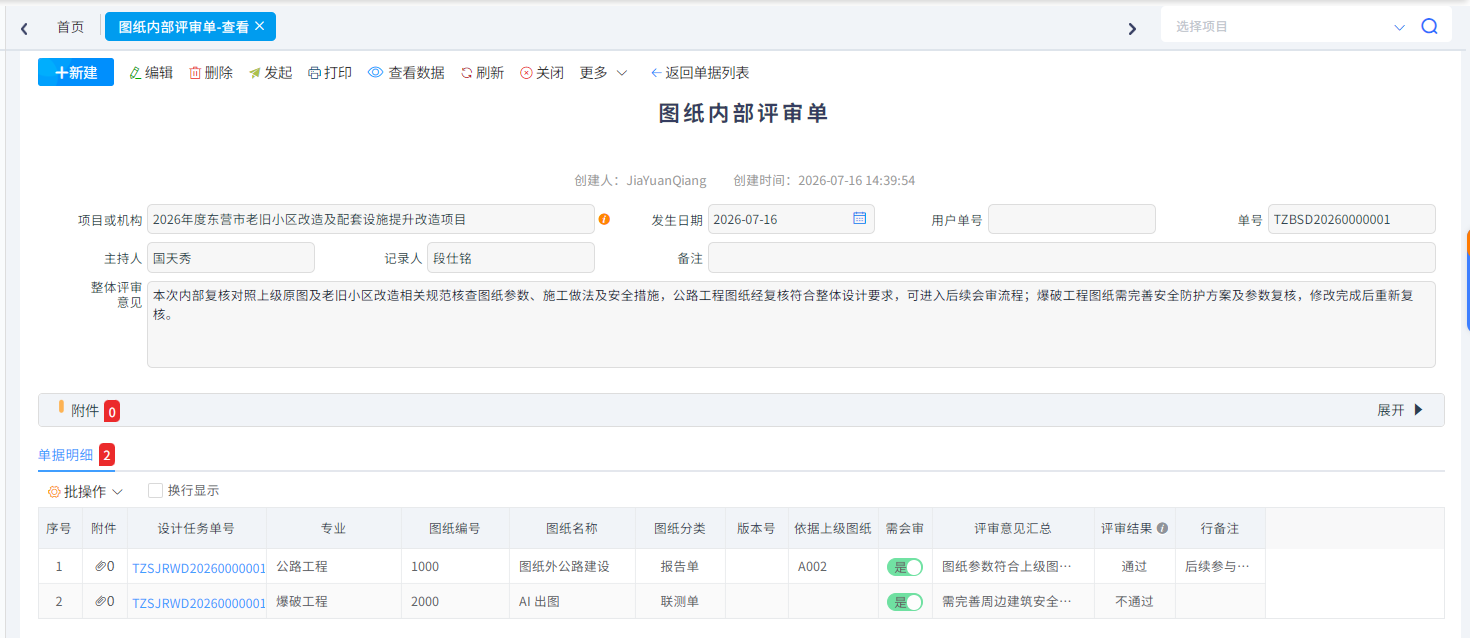Open the 批操作 dropdown

(85, 491)
